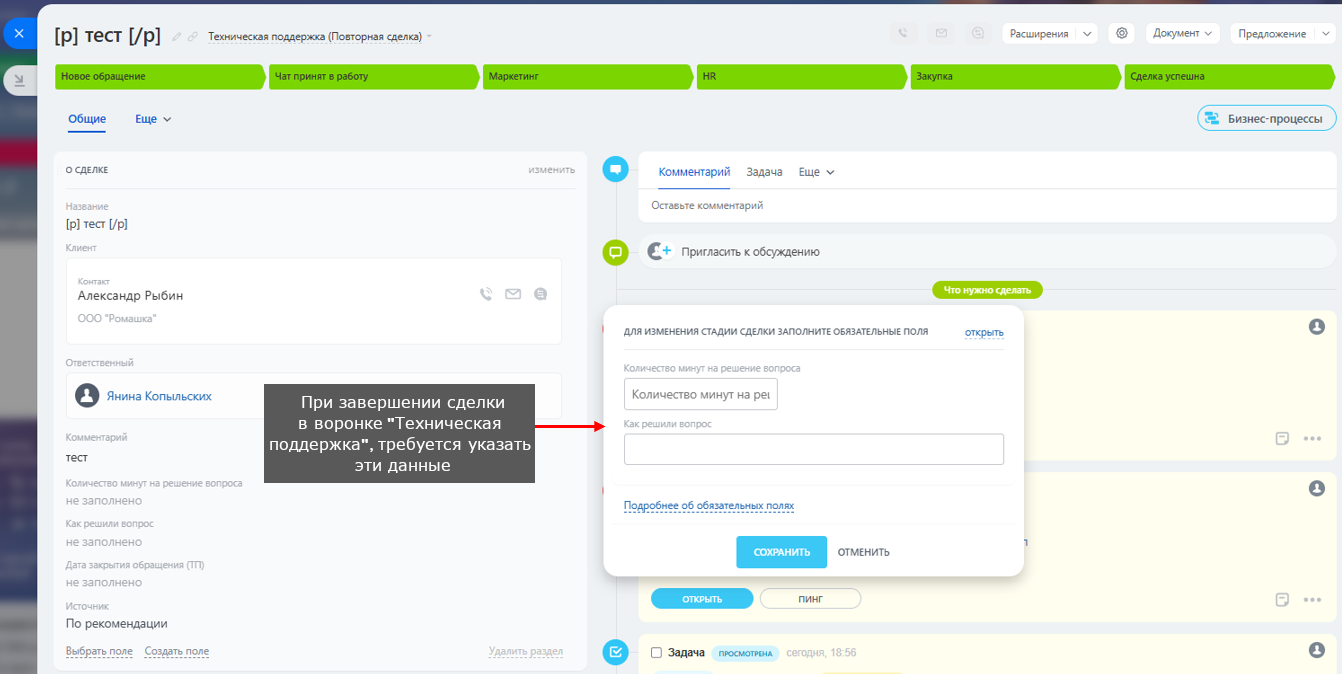Viewport: 1342px width, 674px height.
Task: Open the three-dots menu in the first activity card
Action: pos(1312,438)
